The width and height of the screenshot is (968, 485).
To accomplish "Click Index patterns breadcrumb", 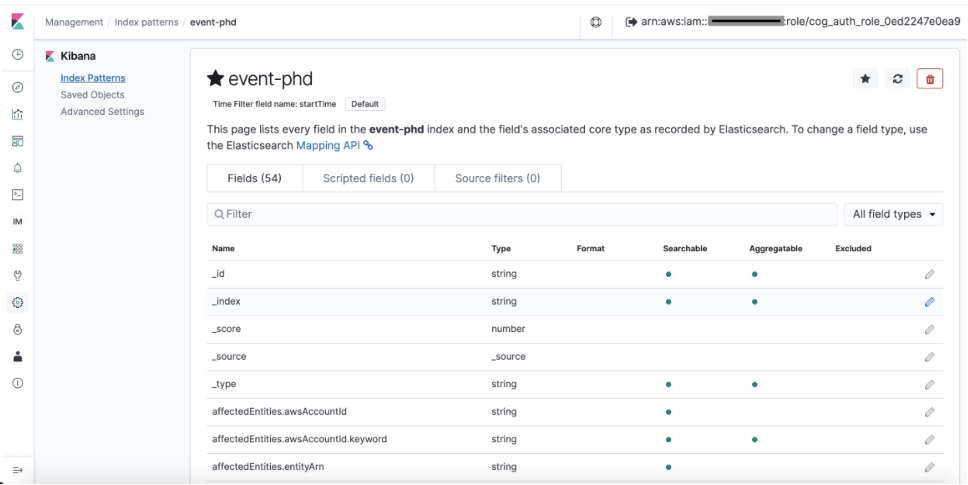I will [146, 22].
